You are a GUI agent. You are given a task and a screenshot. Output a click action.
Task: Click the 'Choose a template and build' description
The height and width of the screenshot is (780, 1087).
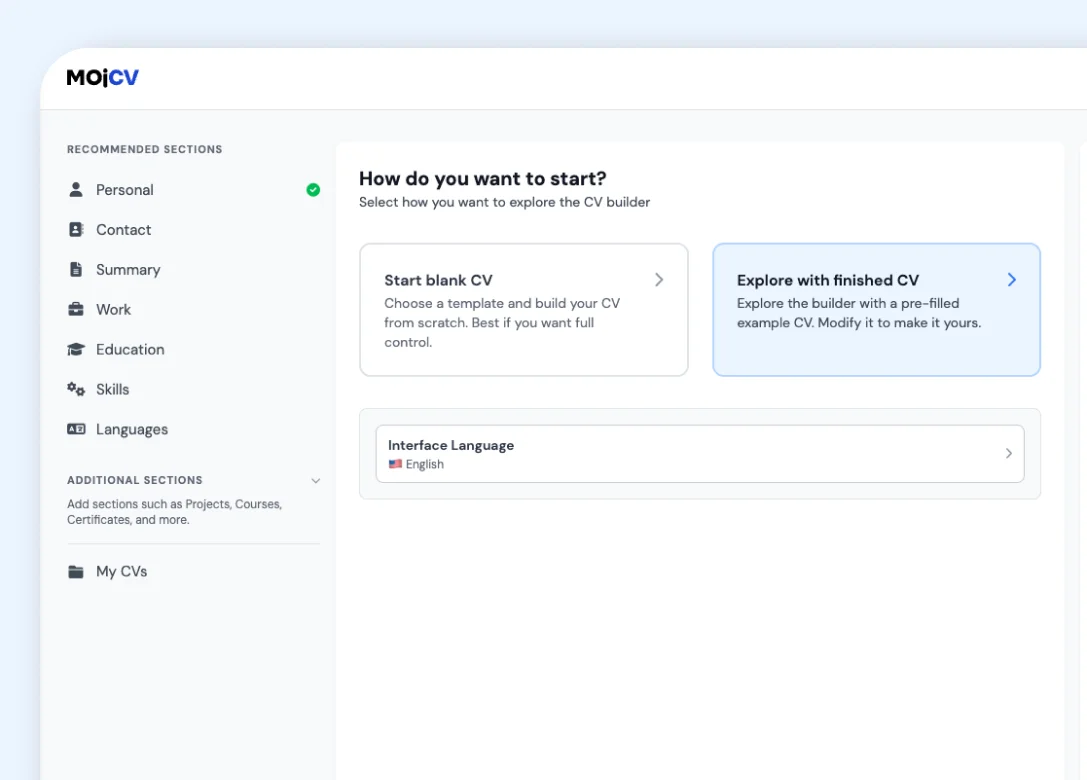pos(502,322)
